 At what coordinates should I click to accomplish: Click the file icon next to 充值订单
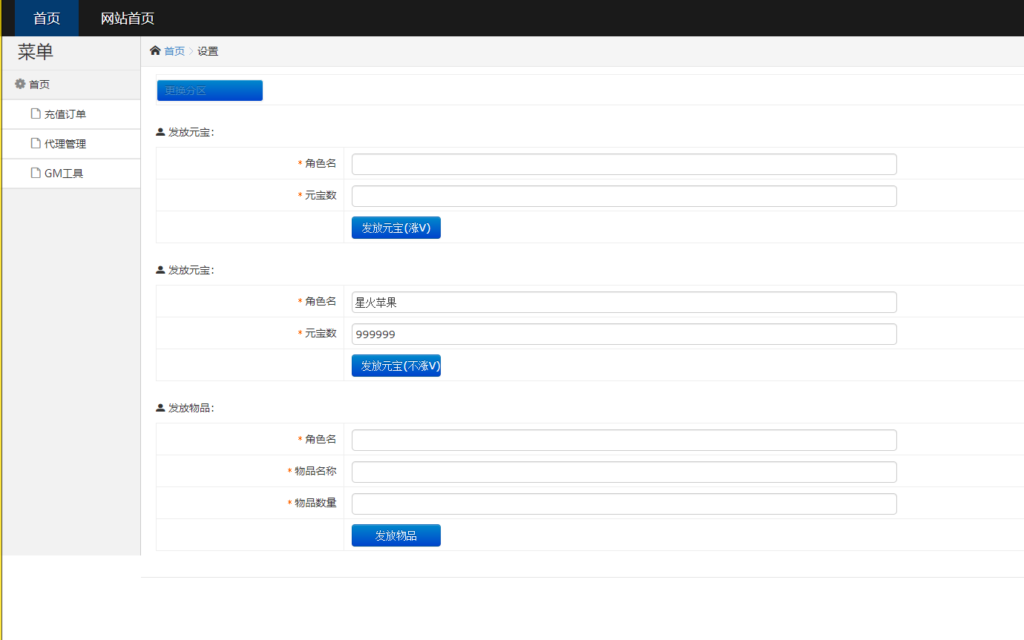tap(36, 114)
